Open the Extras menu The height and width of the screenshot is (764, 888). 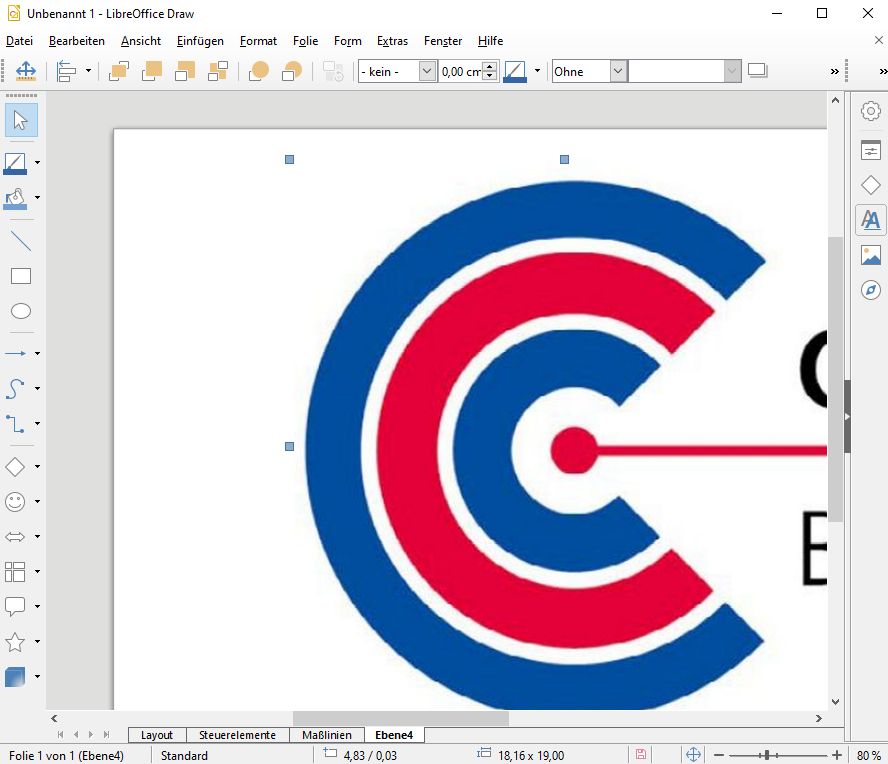(392, 41)
